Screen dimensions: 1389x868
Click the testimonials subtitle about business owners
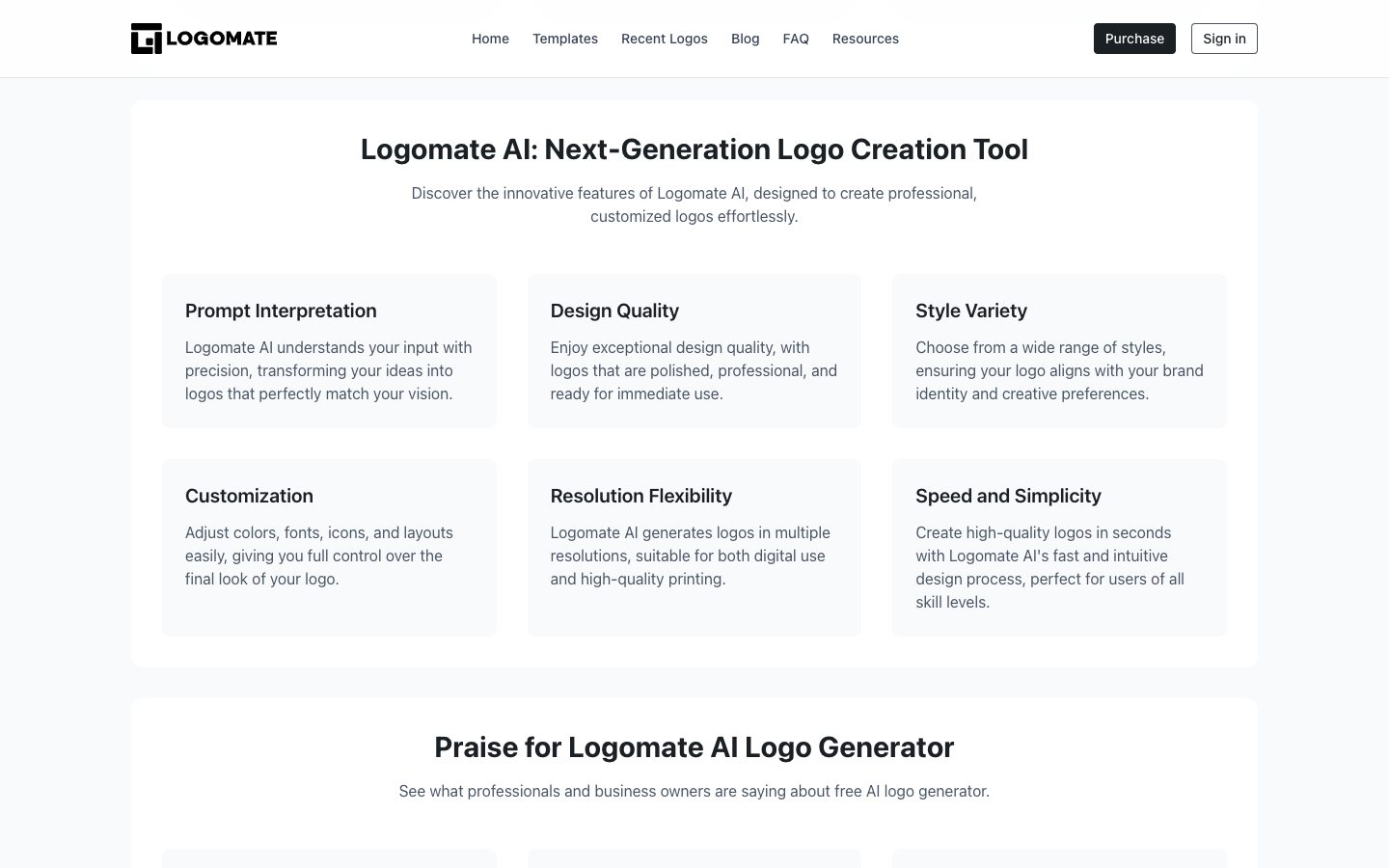[694, 791]
